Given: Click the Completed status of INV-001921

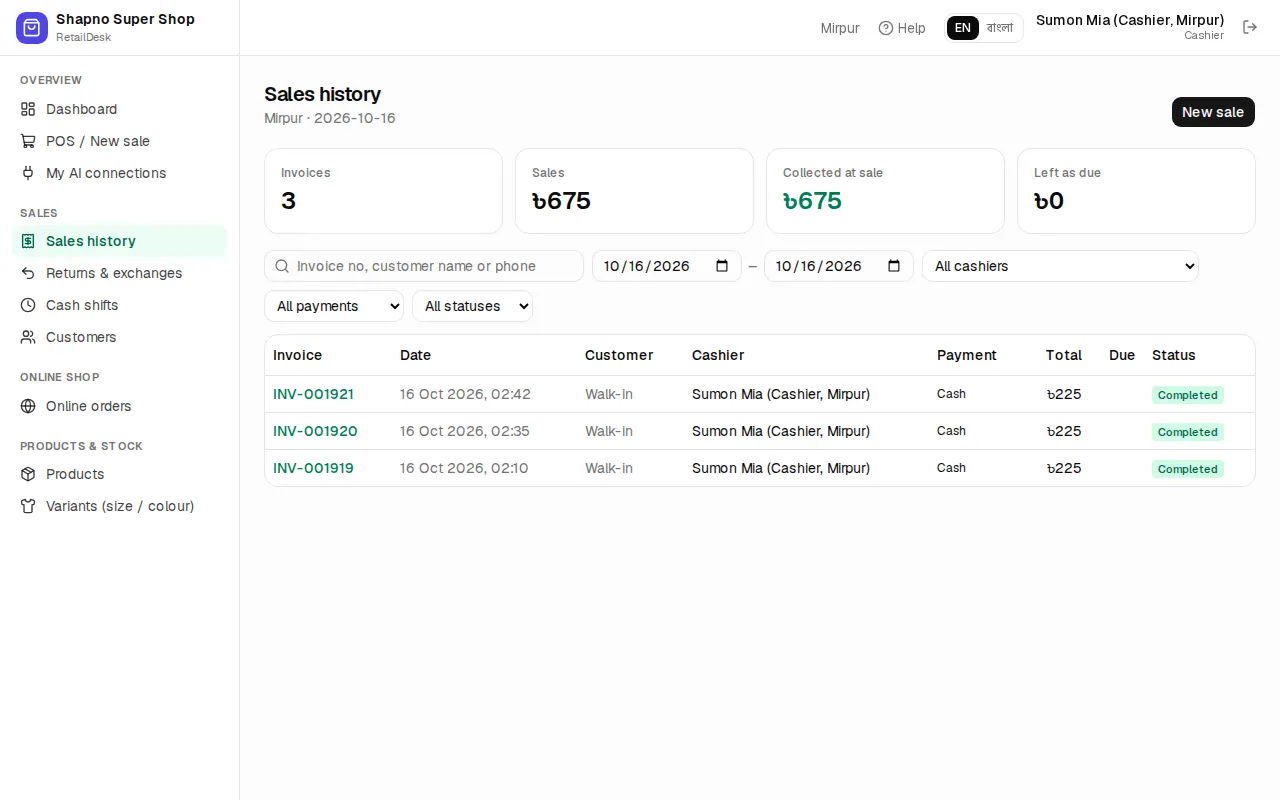Looking at the screenshot, I should (x=1188, y=395).
